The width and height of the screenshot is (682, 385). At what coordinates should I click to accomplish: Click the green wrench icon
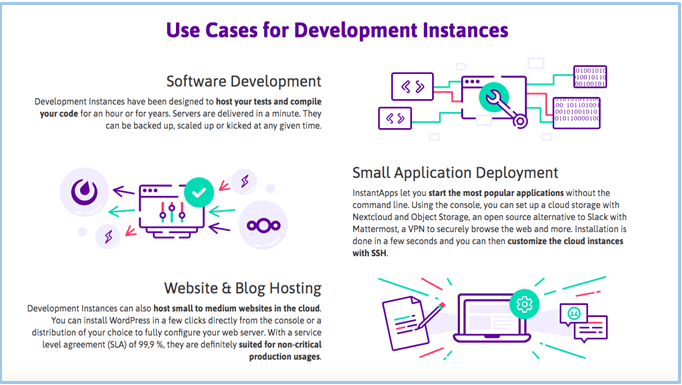point(494,97)
